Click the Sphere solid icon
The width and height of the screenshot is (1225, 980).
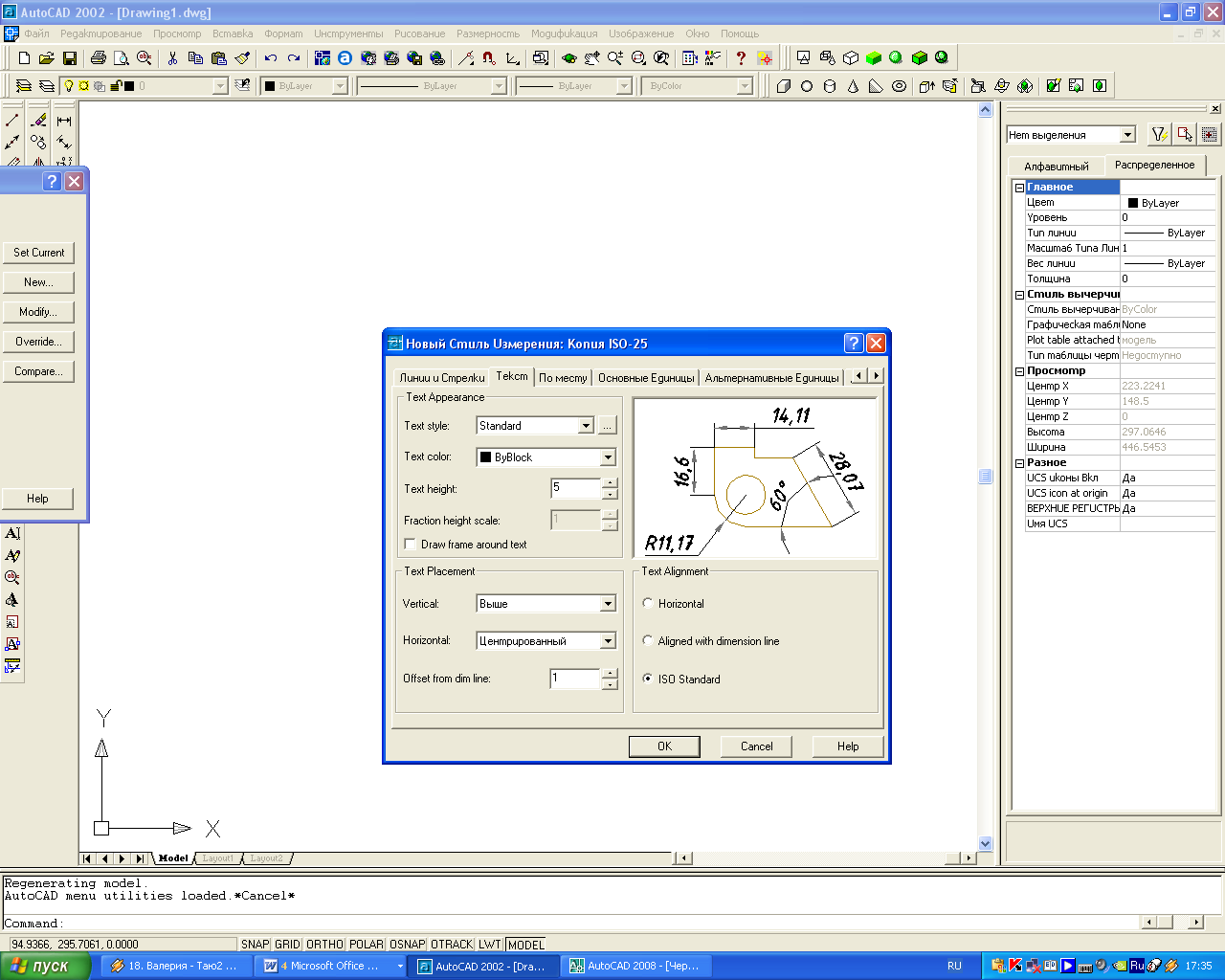point(807,86)
